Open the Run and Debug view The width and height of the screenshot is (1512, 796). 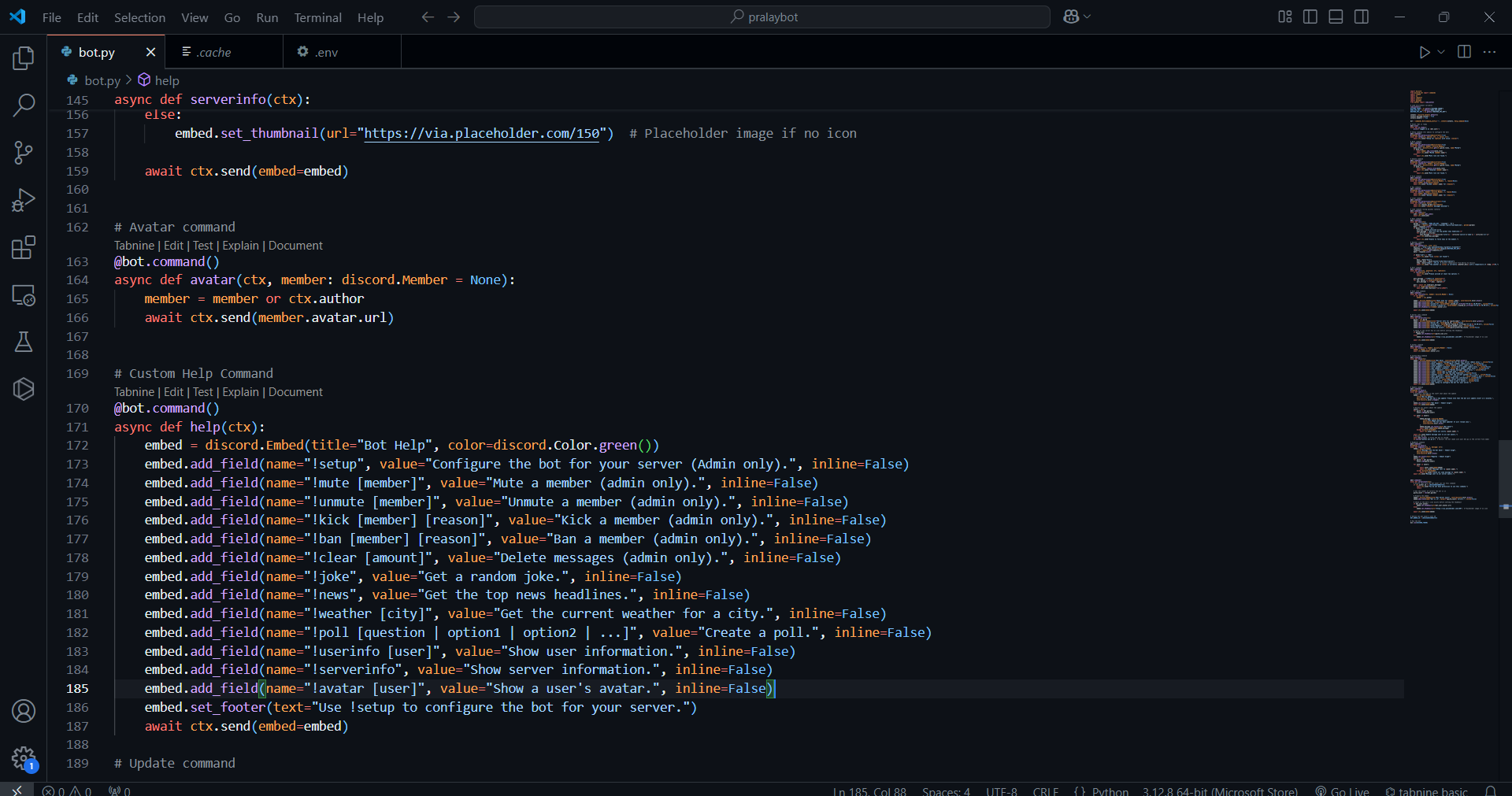pyautogui.click(x=24, y=200)
